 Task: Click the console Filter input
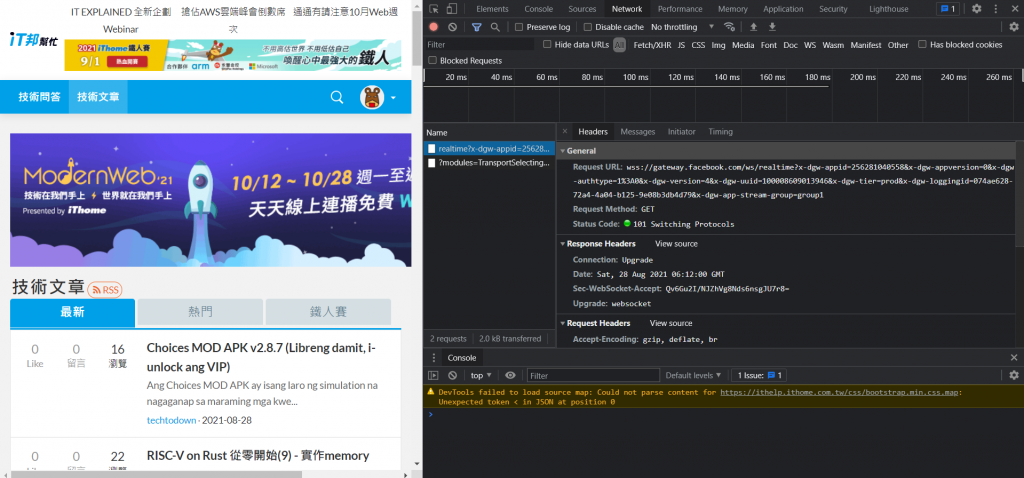coord(593,375)
